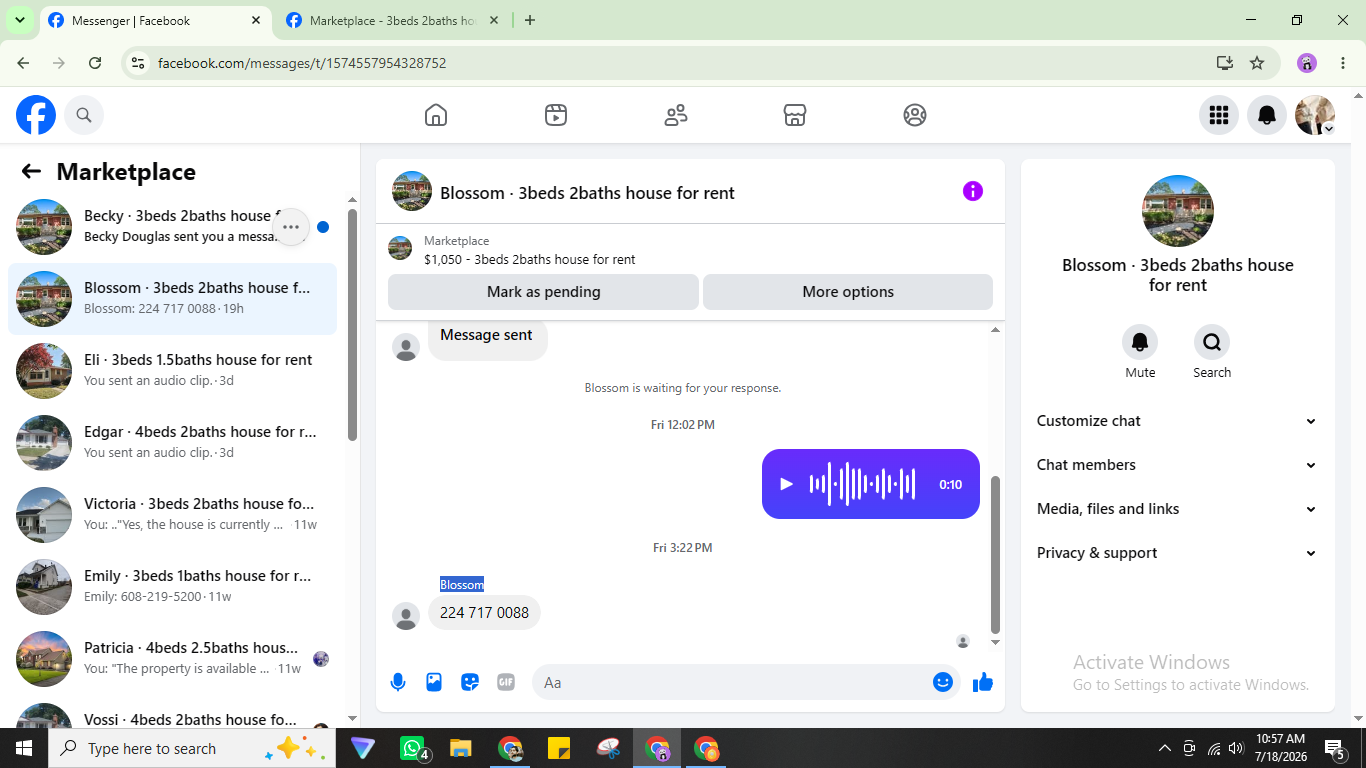This screenshot has width=1366, height=768.
Task: Open Patricia 4beds 2.5baths conversation
Action: tap(172, 659)
